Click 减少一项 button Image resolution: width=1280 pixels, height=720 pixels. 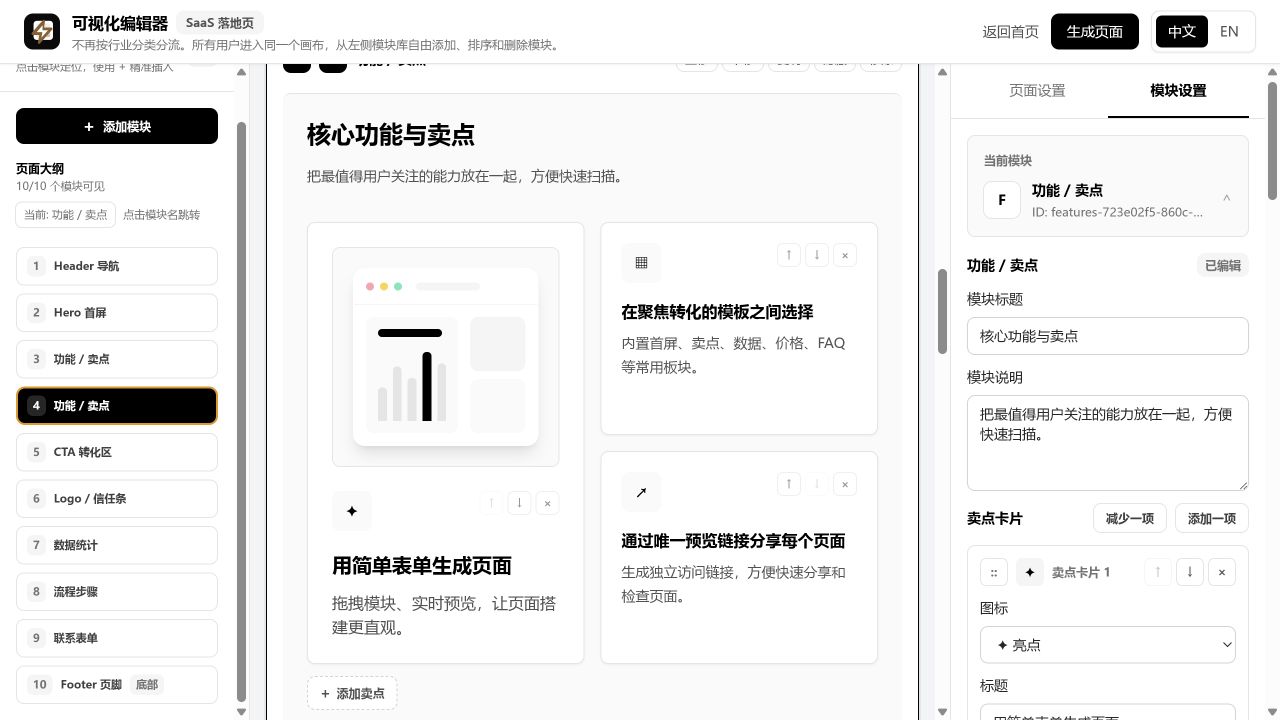pyautogui.click(x=1130, y=518)
